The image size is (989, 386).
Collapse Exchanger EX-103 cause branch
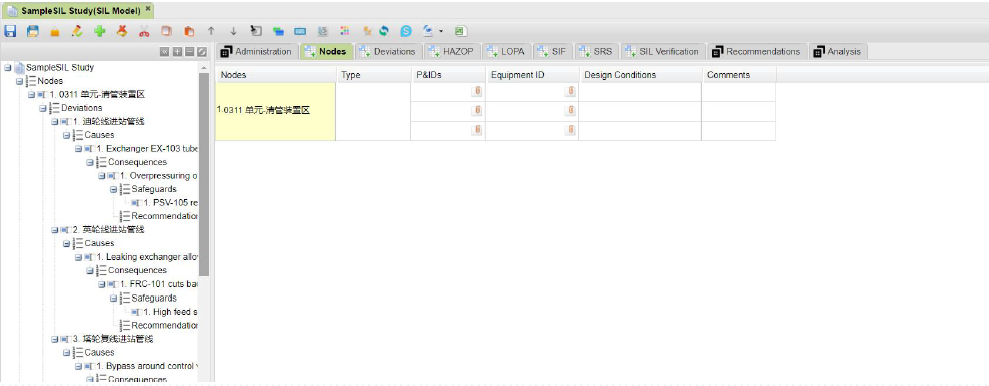pos(78,149)
